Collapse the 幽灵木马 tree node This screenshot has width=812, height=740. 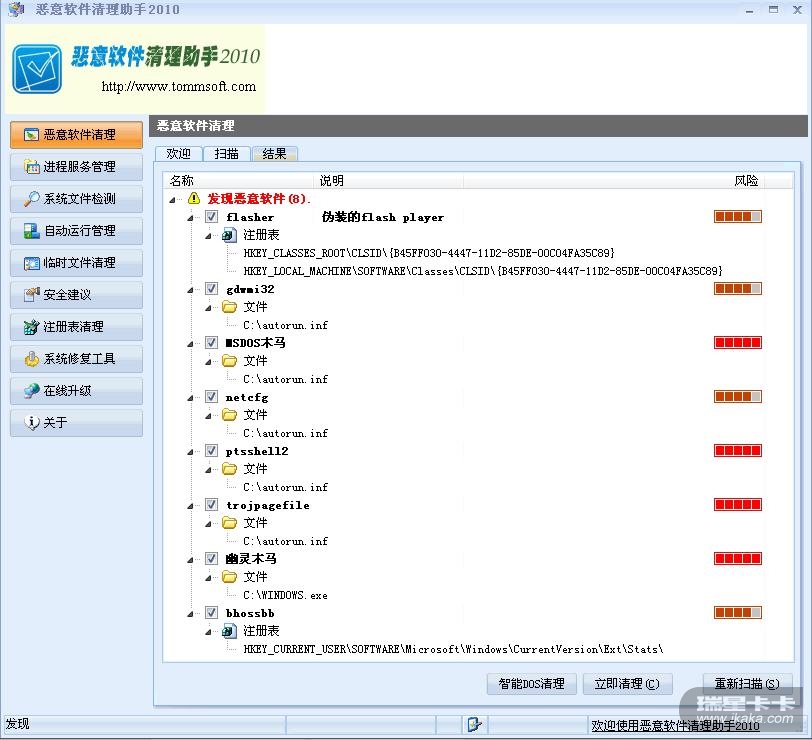click(x=190, y=560)
